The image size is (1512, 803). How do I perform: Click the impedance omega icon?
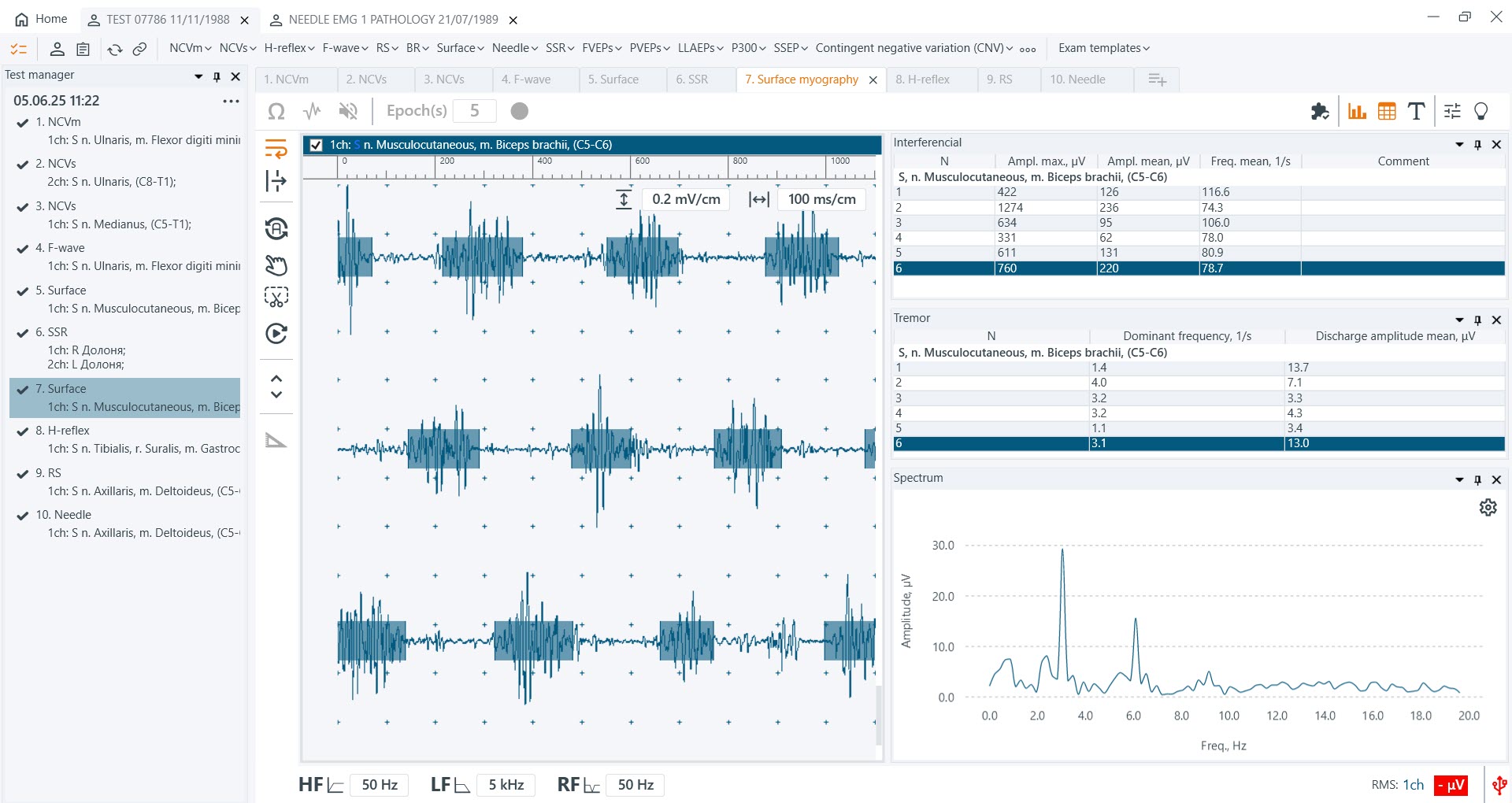pyautogui.click(x=276, y=111)
